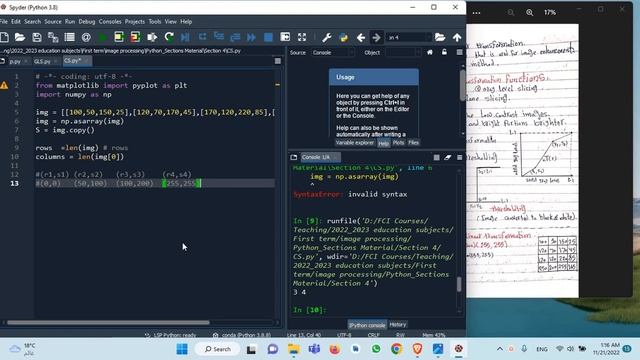Save the current file
The width and height of the screenshot is (640, 360).
pyautogui.click(x=37, y=38)
